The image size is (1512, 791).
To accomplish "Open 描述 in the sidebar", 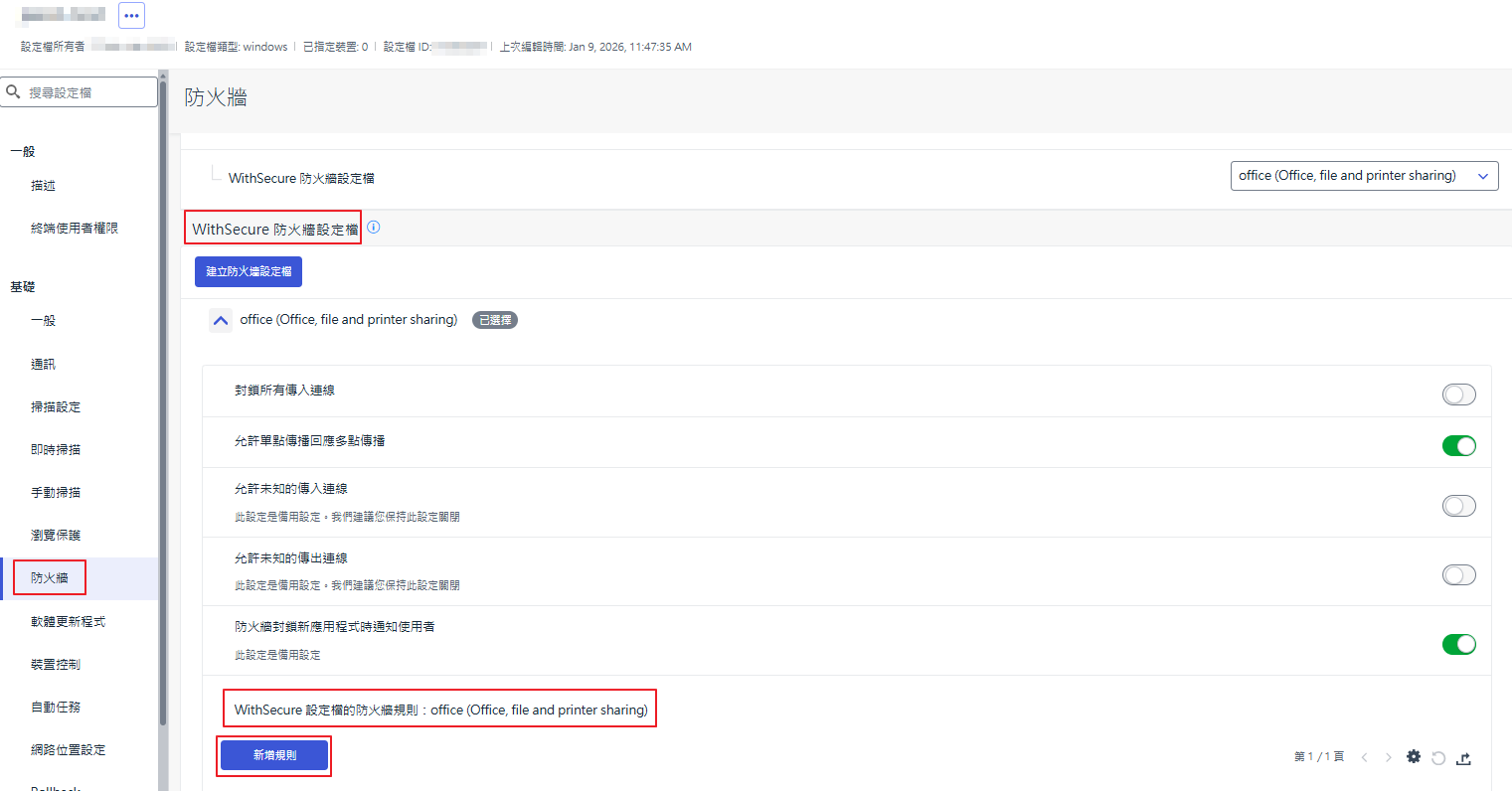I will tap(44, 186).
